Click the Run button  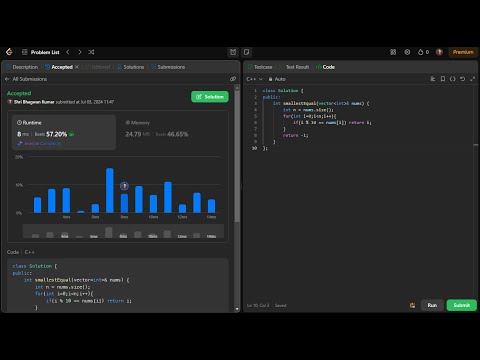pyautogui.click(x=432, y=305)
